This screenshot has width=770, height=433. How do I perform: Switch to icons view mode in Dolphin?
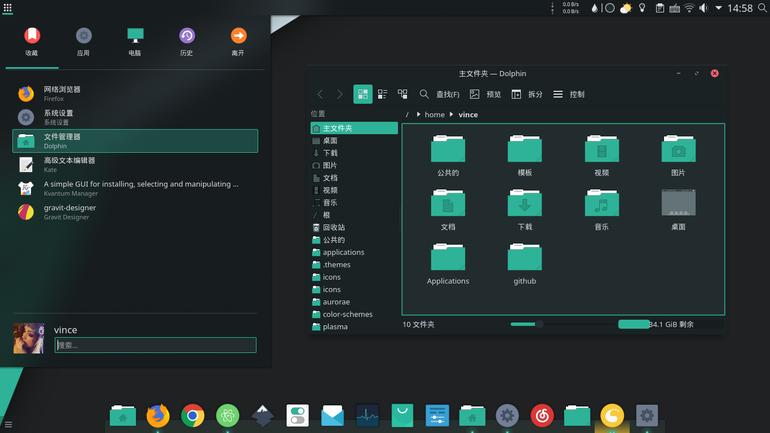[363, 94]
